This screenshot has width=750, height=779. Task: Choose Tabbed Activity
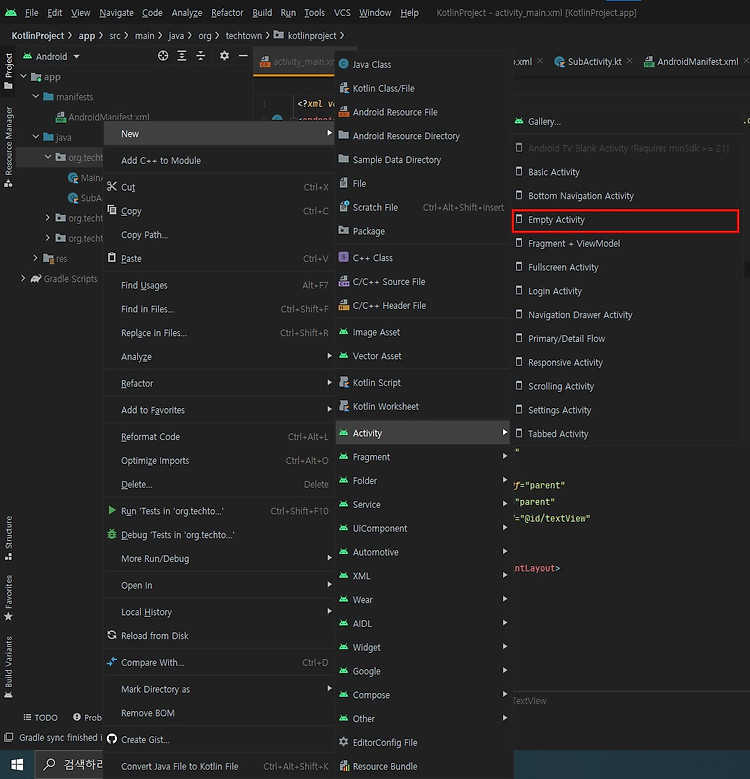627,434
